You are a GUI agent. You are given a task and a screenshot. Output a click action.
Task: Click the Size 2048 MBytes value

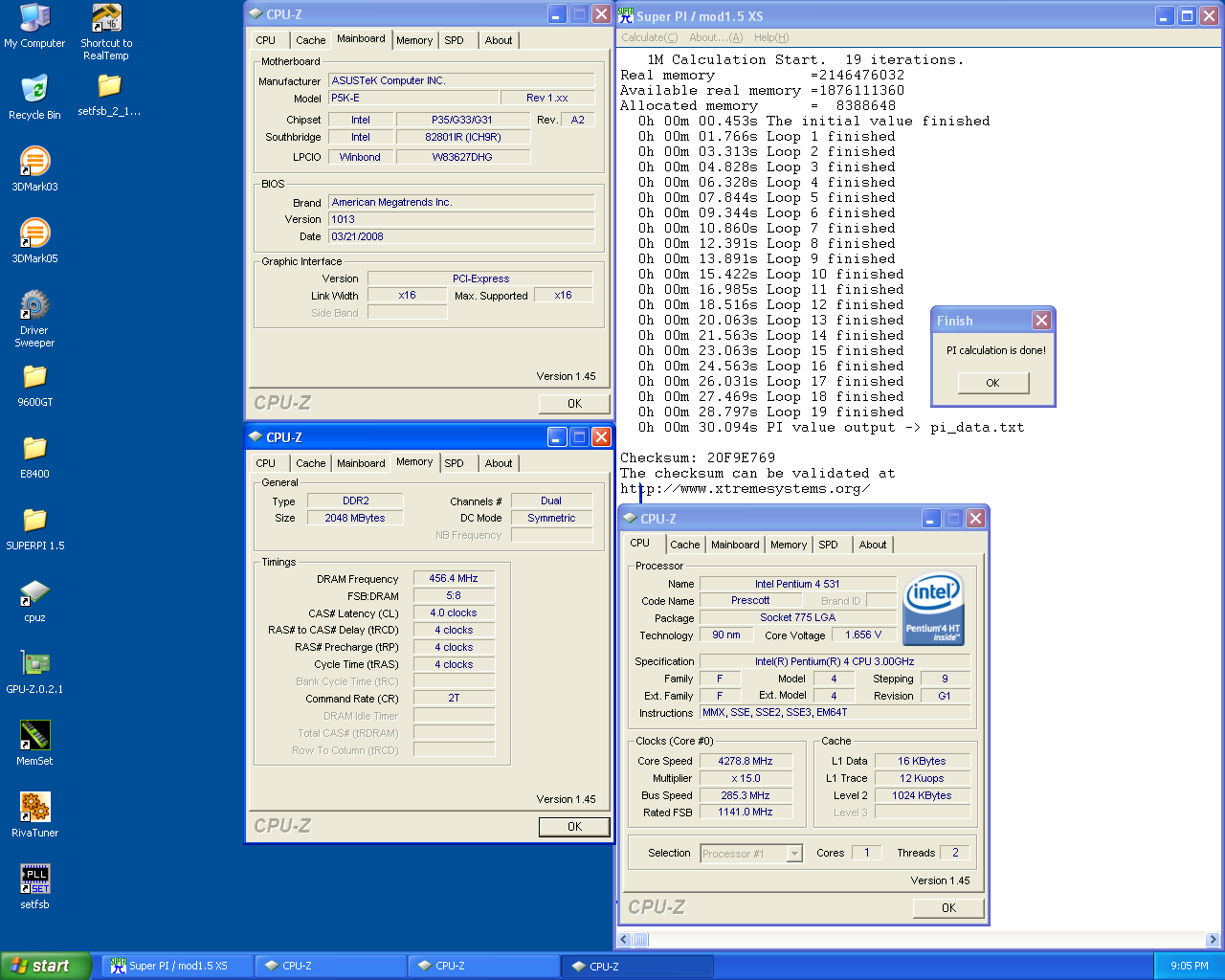click(355, 518)
